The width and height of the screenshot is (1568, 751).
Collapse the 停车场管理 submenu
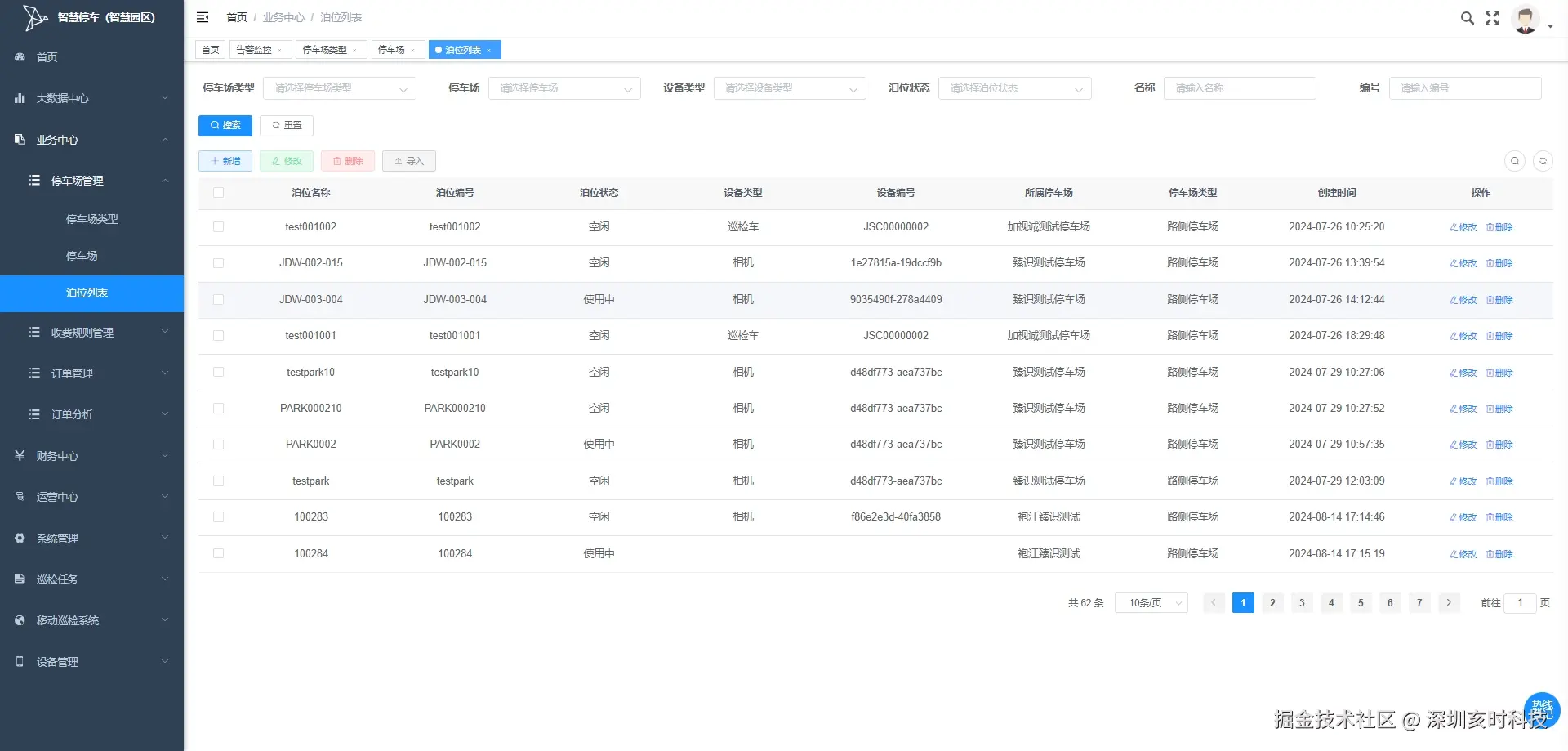(91, 181)
